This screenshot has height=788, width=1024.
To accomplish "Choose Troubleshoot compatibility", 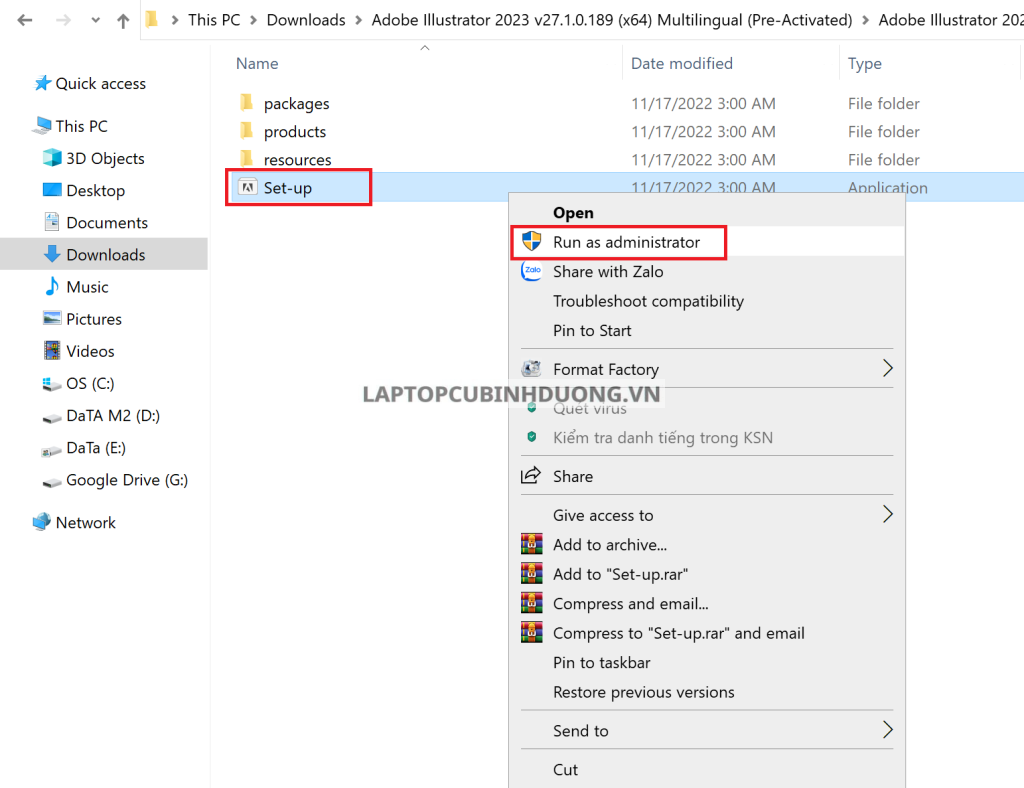I will pos(648,301).
